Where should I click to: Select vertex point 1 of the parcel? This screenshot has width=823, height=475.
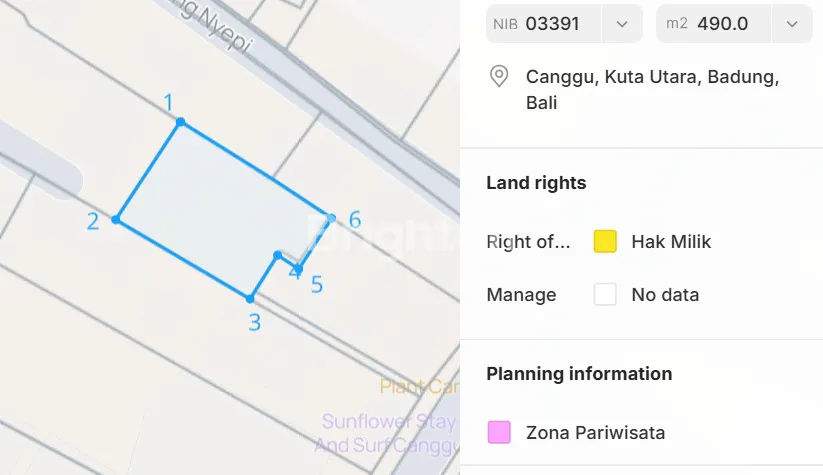181,122
